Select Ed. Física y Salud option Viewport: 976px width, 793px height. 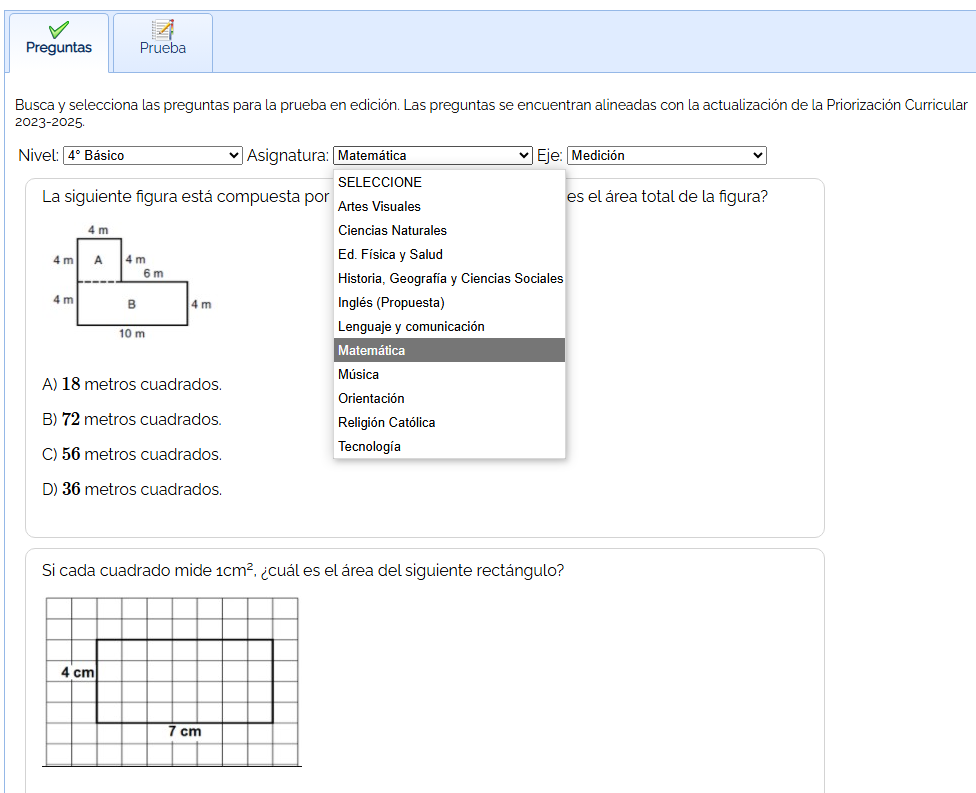390,255
